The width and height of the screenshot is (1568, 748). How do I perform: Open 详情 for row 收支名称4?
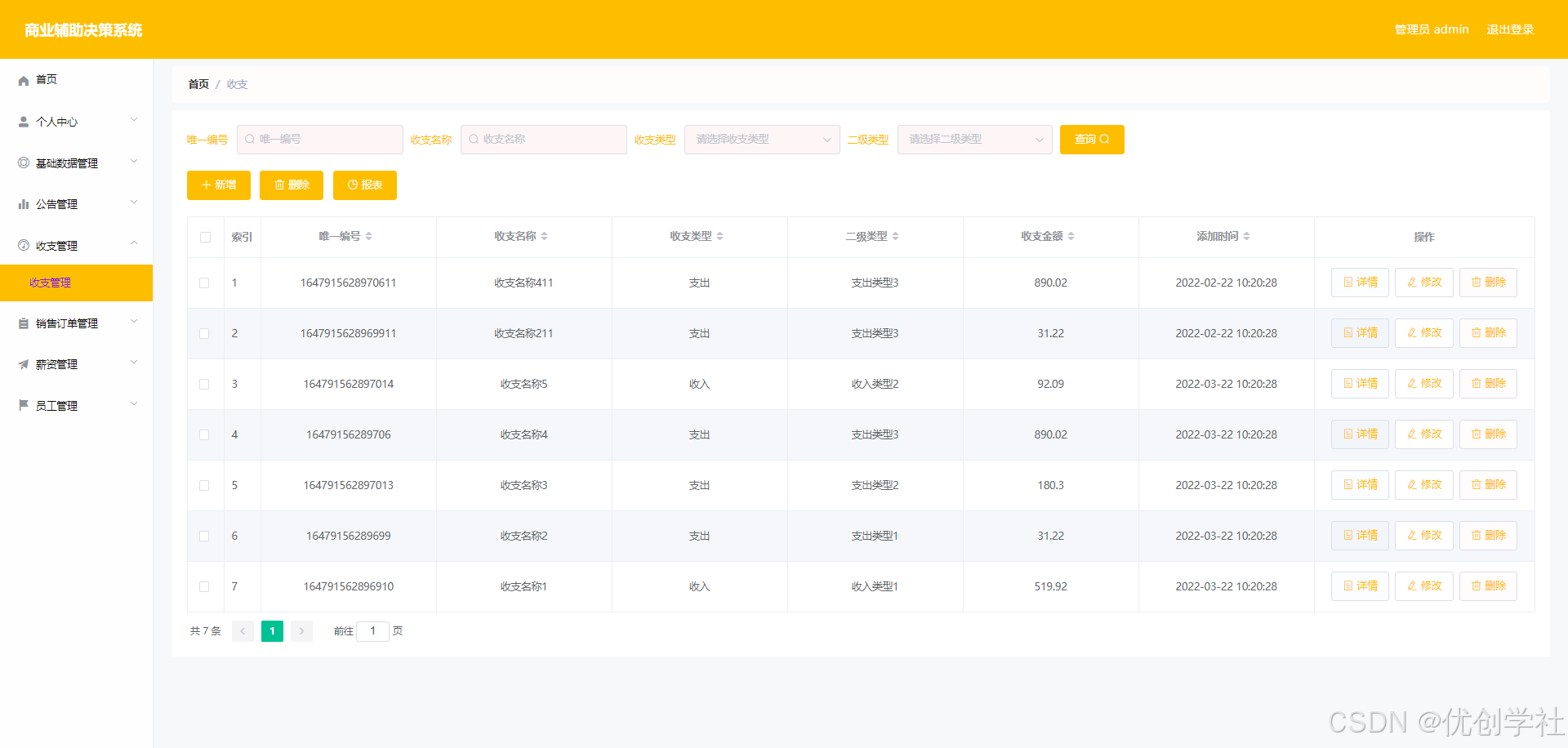point(1360,434)
